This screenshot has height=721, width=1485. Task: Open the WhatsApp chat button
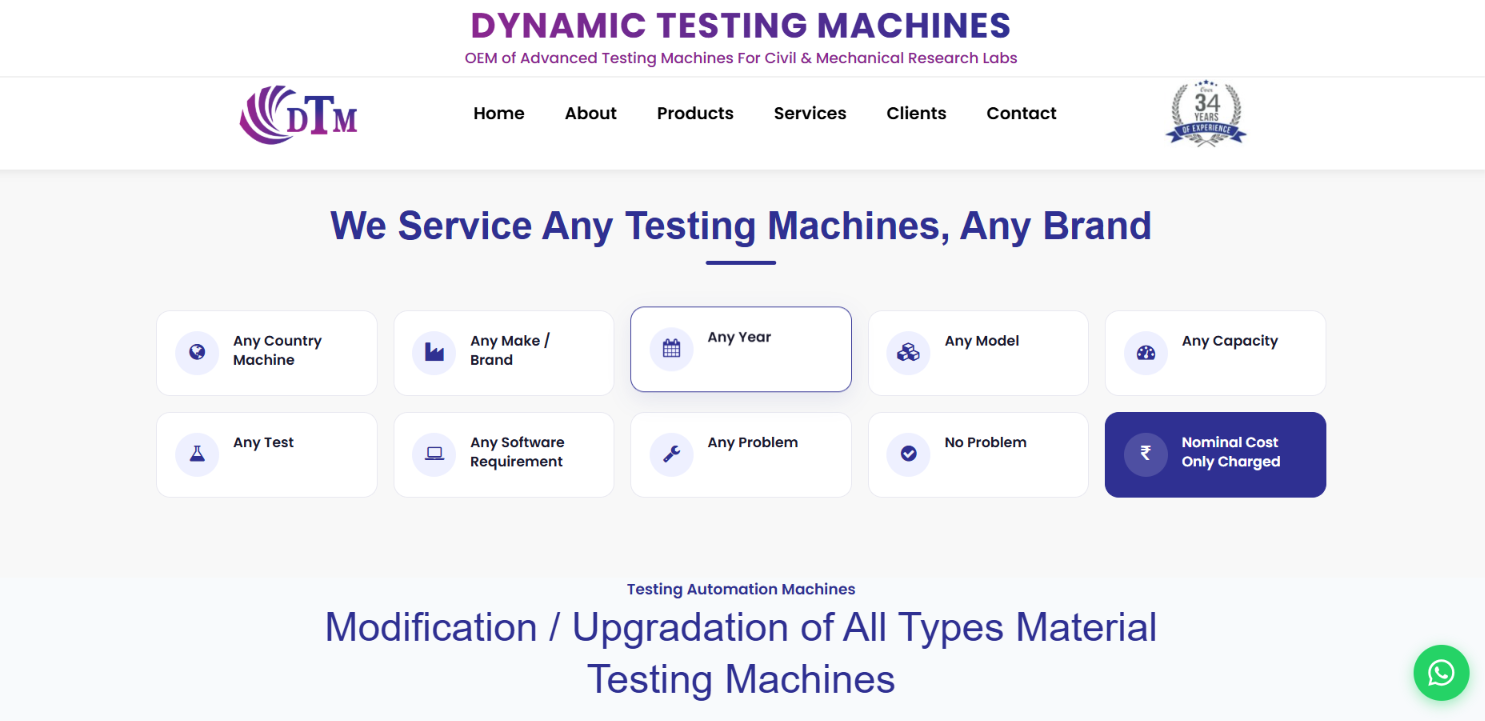point(1441,673)
